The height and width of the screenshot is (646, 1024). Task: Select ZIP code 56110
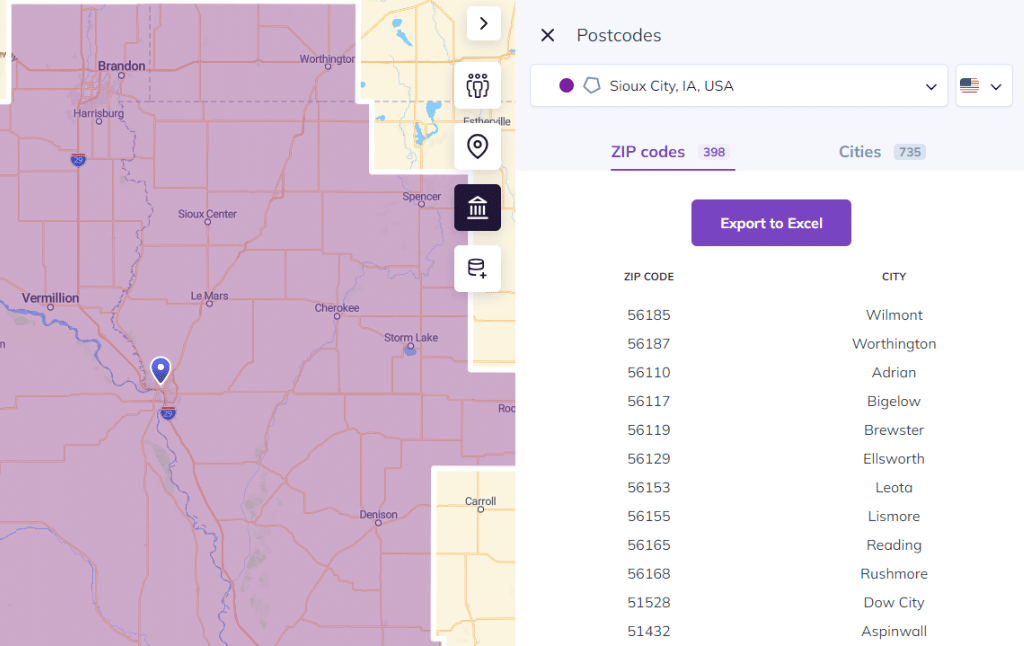coord(648,372)
